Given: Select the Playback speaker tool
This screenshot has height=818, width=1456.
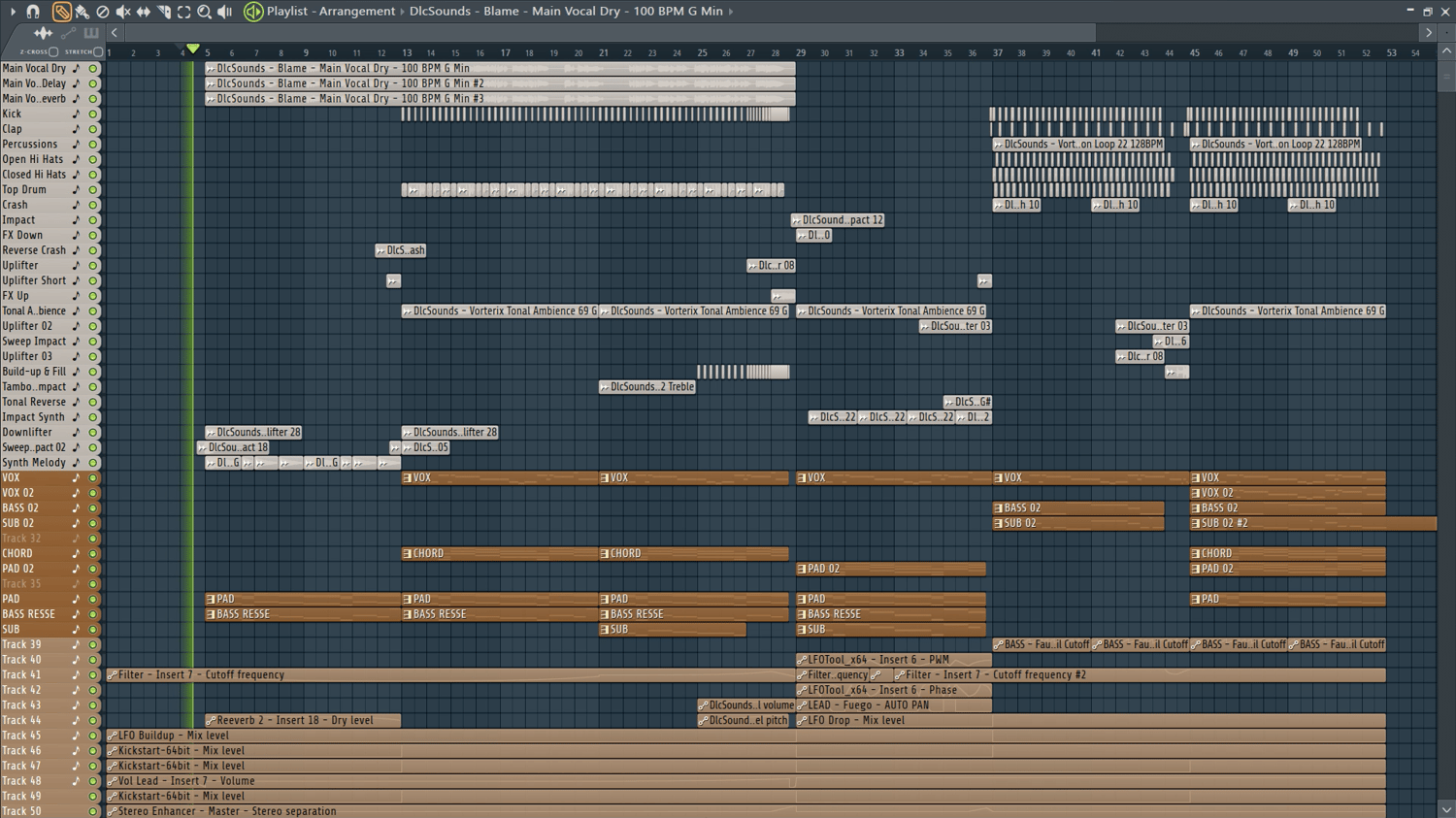Looking at the screenshot, I should (225, 12).
